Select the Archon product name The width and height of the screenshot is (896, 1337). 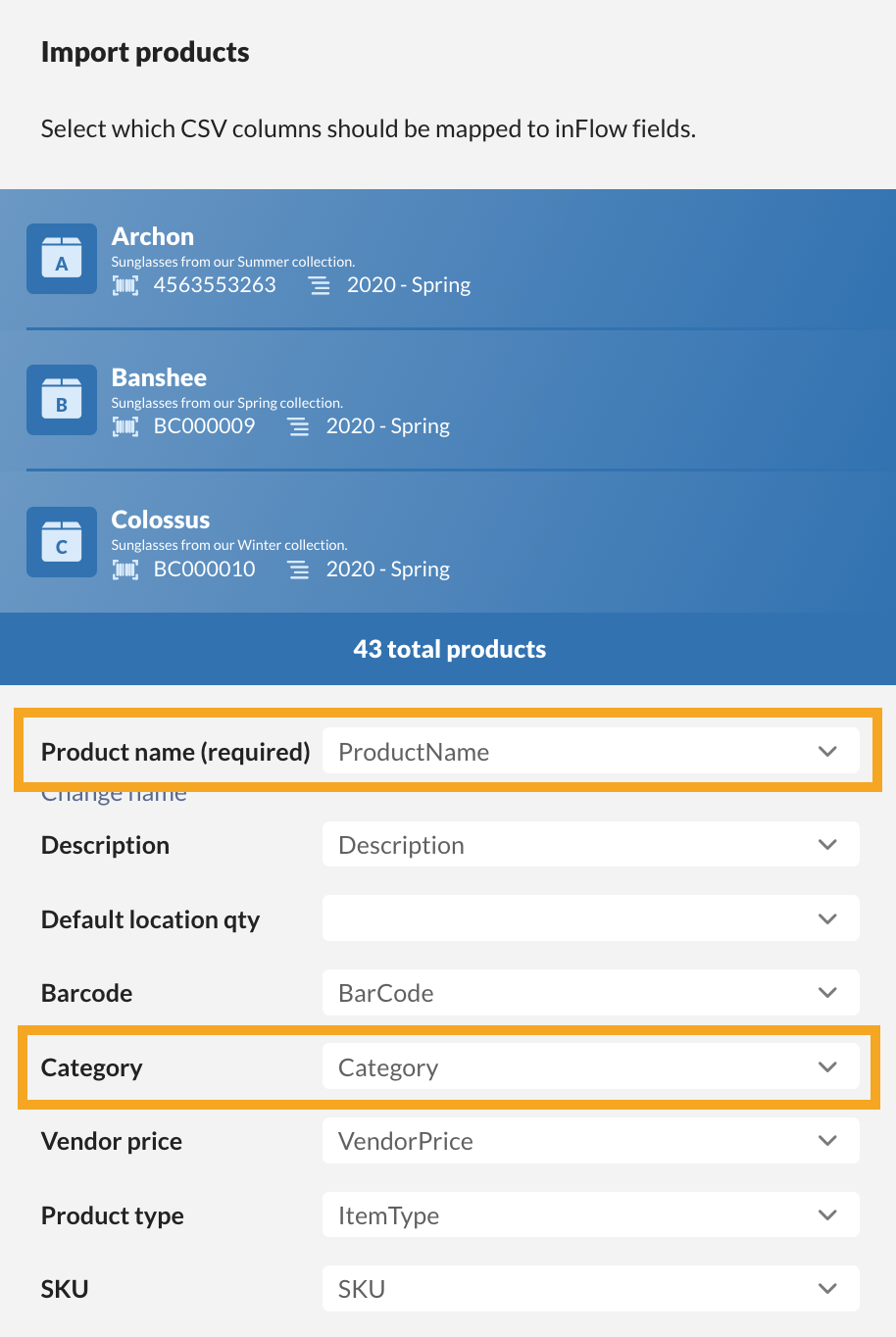[x=153, y=236]
